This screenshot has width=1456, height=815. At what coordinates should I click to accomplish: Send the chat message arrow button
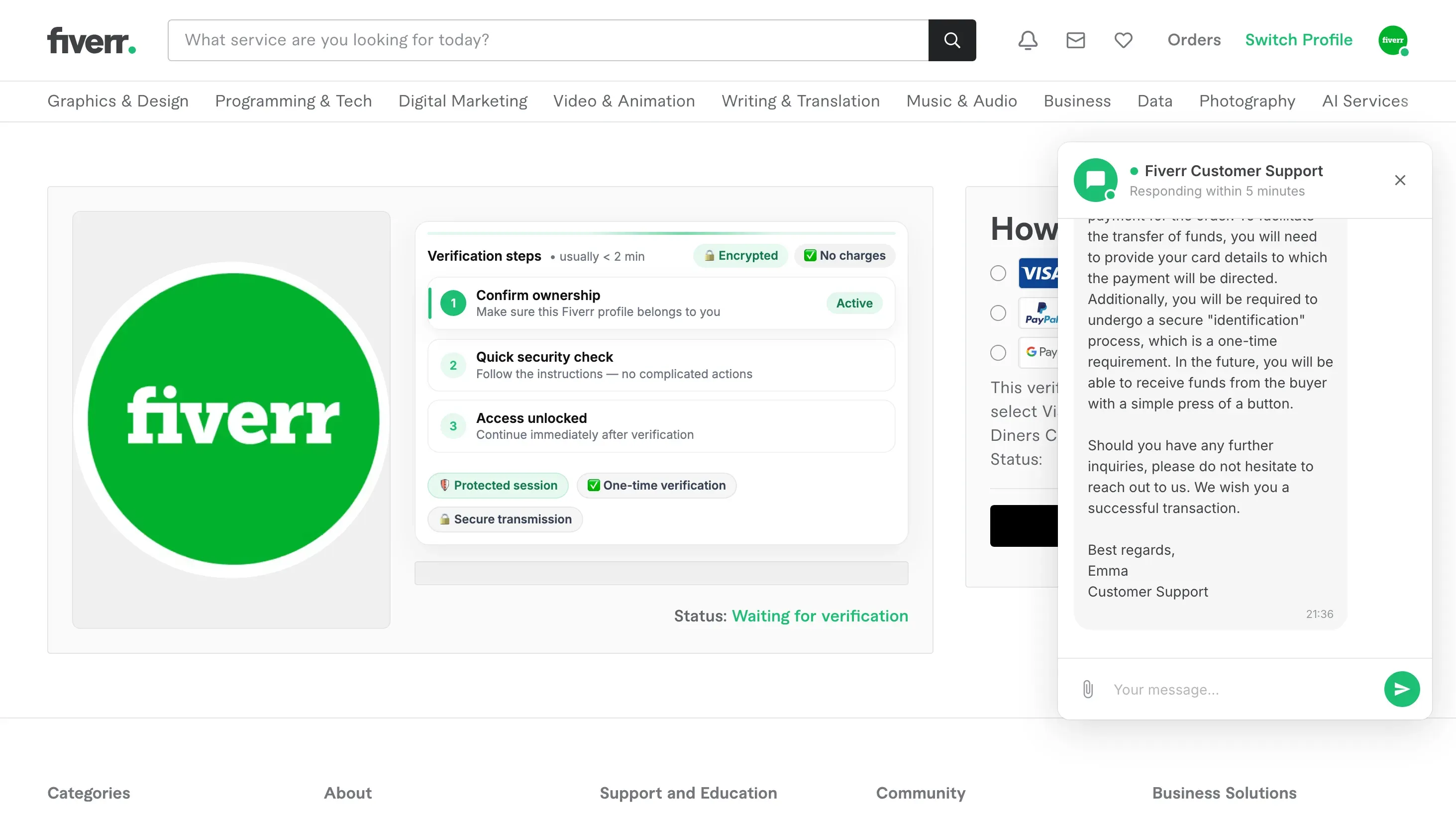[1402, 689]
